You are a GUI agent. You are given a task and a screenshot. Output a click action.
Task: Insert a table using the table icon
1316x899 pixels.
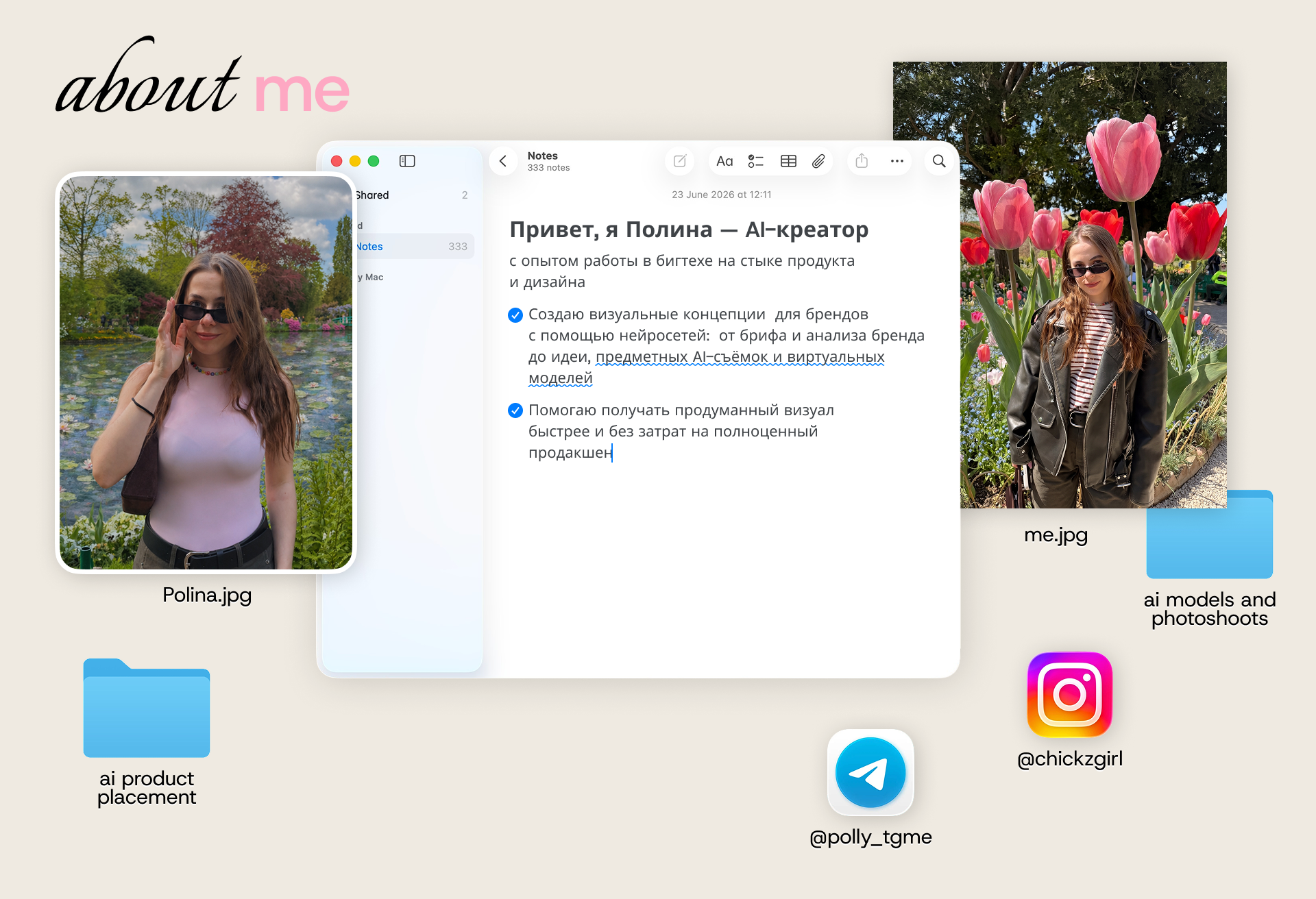[x=788, y=161]
